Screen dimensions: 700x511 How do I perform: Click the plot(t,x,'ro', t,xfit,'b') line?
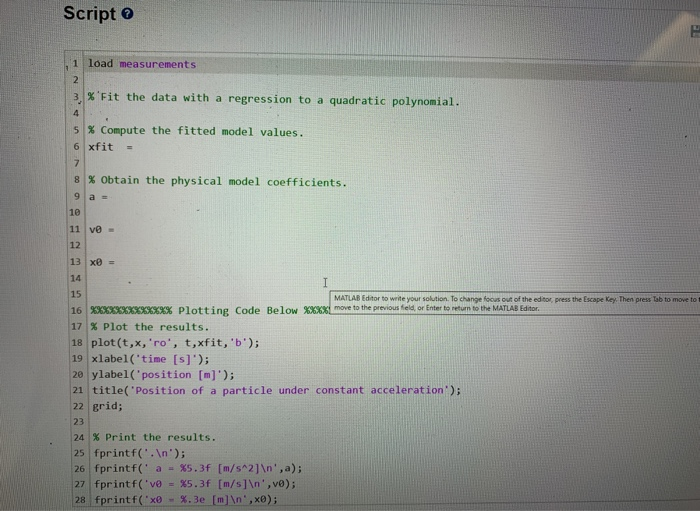(x=175, y=343)
